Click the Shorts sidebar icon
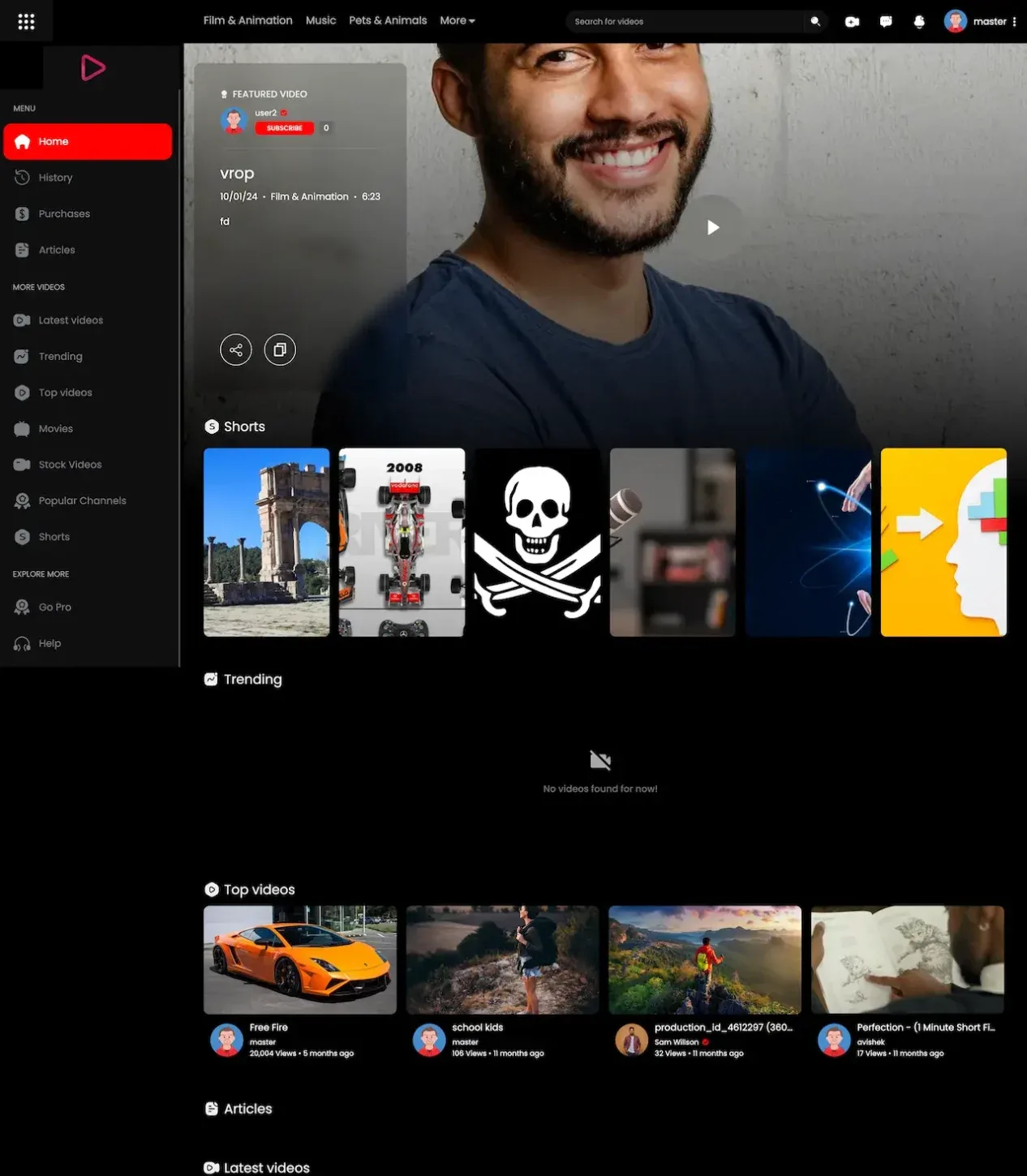This screenshot has height=1176, width=1027. point(22,537)
